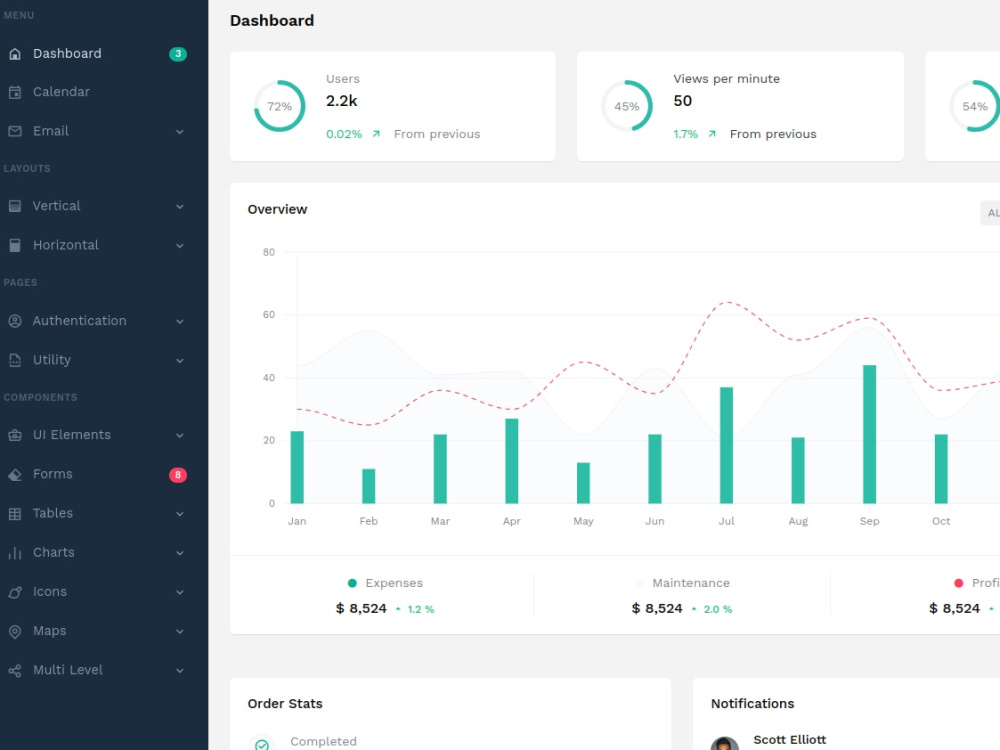Toggle the Profit legend item
Viewport: 1000px width, 750px height.
pyautogui.click(x=977, y=584)
